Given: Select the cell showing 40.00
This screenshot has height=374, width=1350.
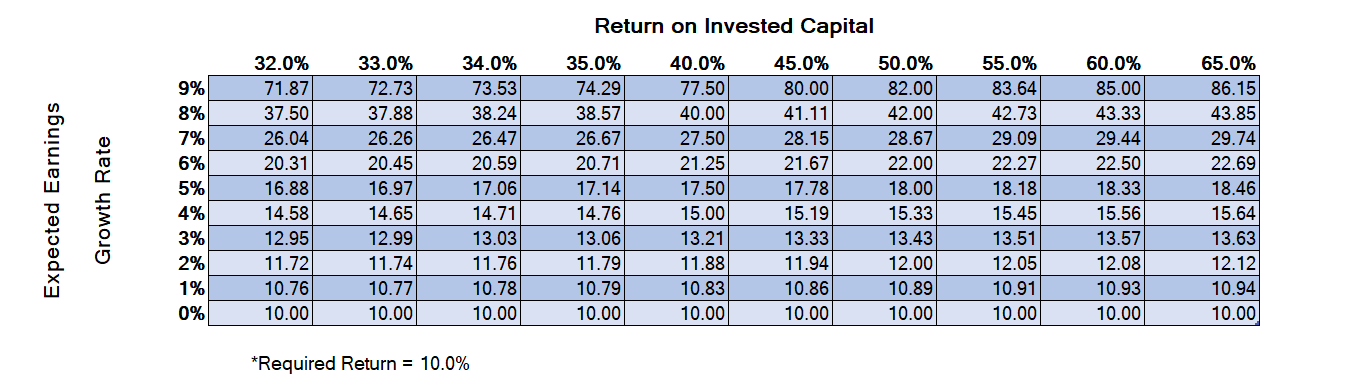Looking at the screenshot, I should tap(676, 113).
